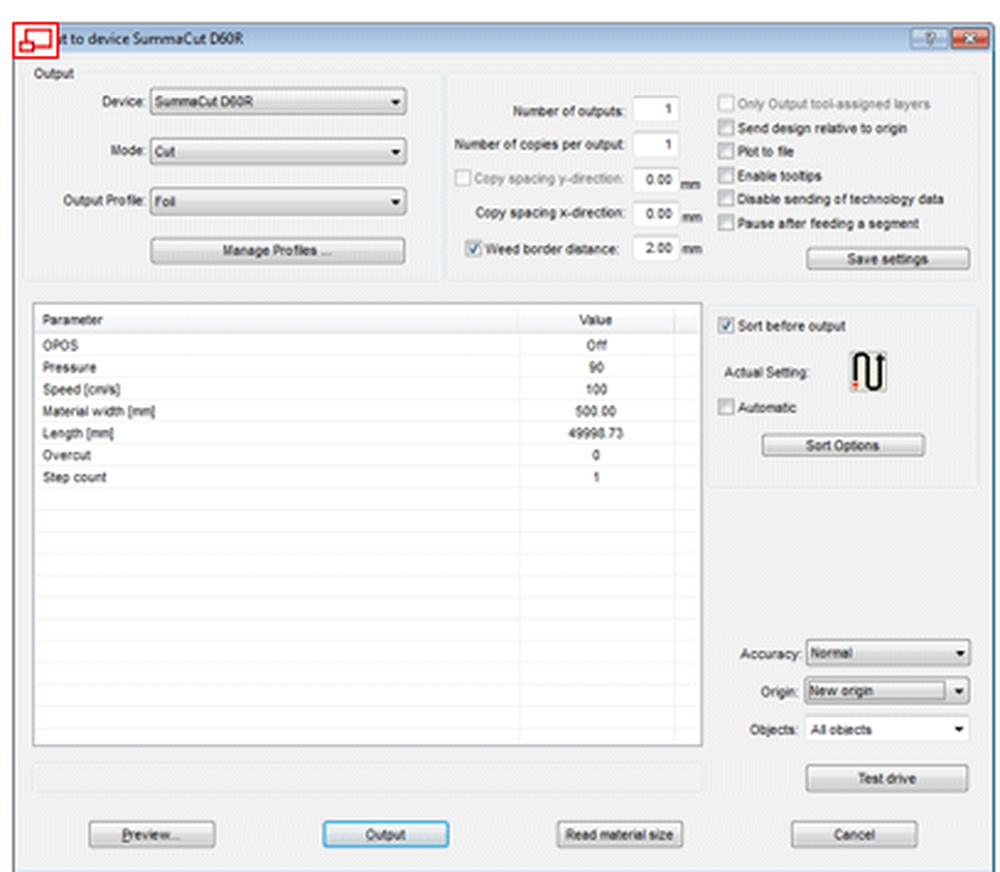Viewport: 1000px width, 872px height.
Task: Click Copy spacing x-direction value field
Action: click(656, 214)
